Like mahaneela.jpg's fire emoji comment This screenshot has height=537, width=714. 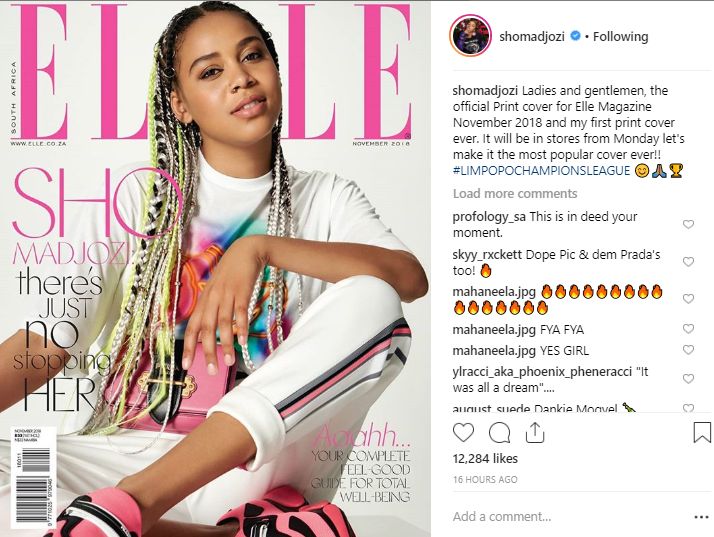[688, 299]
